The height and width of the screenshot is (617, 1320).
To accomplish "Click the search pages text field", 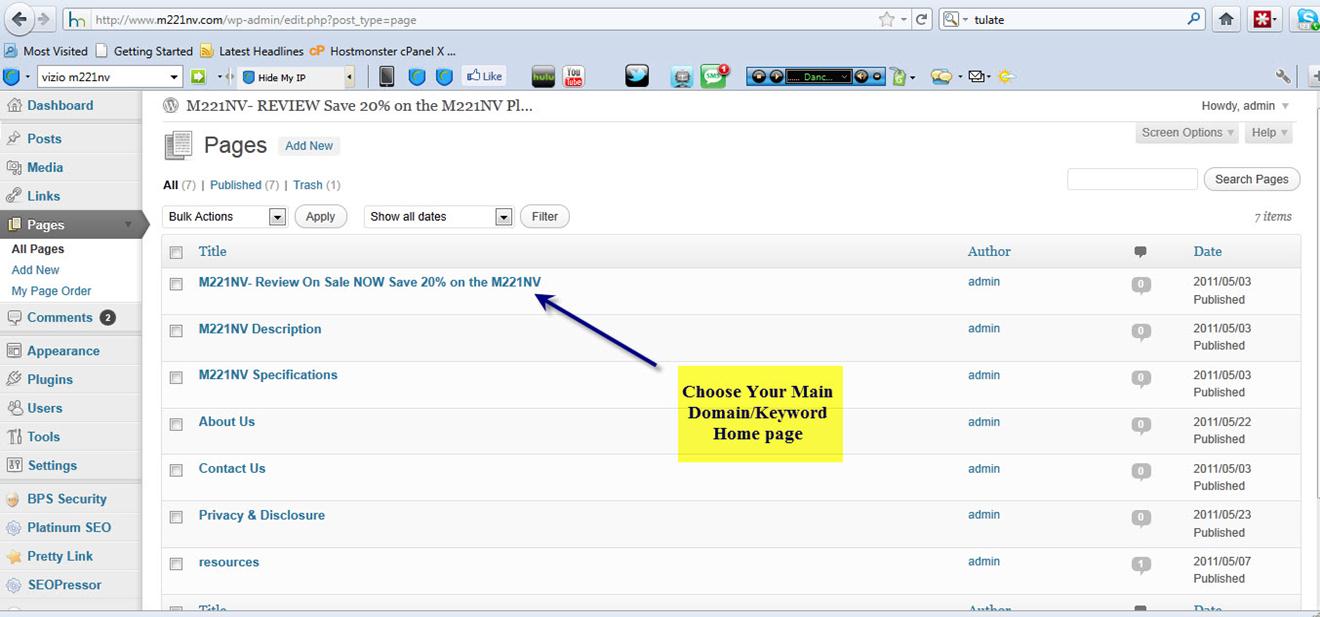I will (1132, 179).
